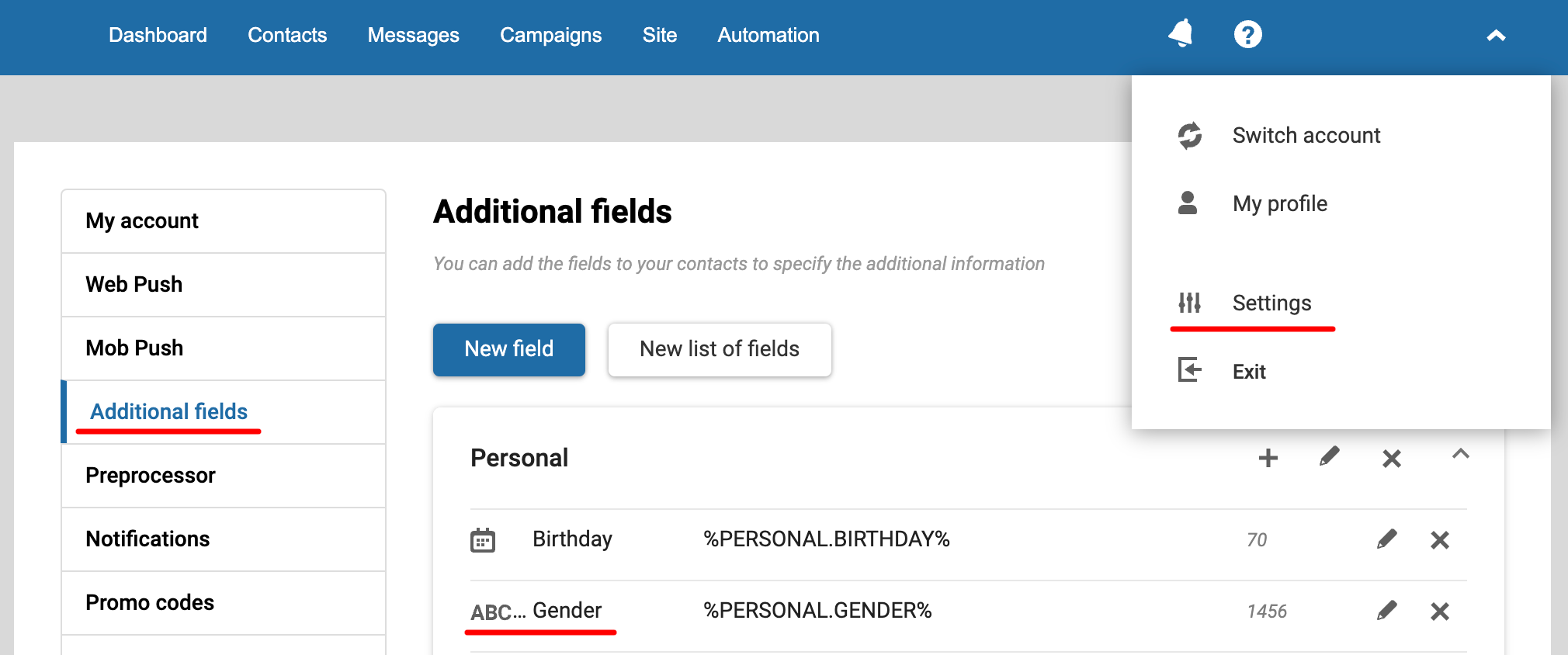This screenshot has height=655, width=1568.
Task: Select Switch account from menu
Action: point(1306,136)
